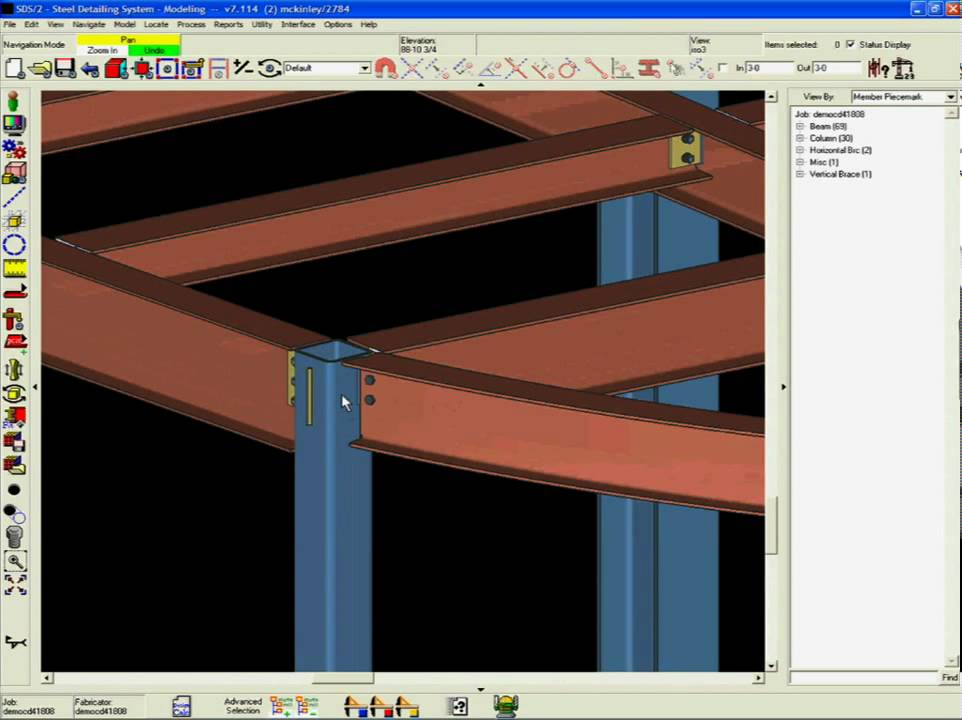Click the yellow Pan mode button

pos(128,39)
